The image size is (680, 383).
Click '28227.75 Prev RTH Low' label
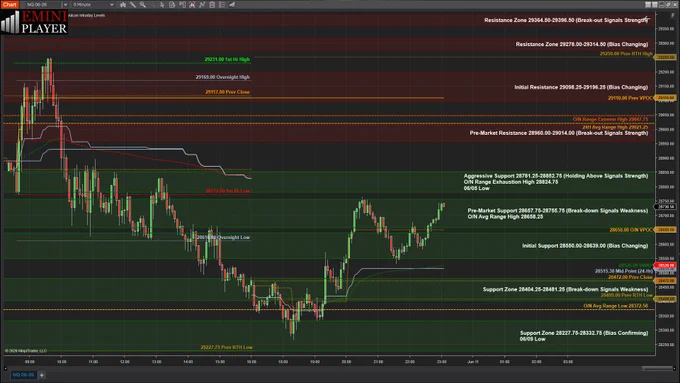(x=226, y=347)
